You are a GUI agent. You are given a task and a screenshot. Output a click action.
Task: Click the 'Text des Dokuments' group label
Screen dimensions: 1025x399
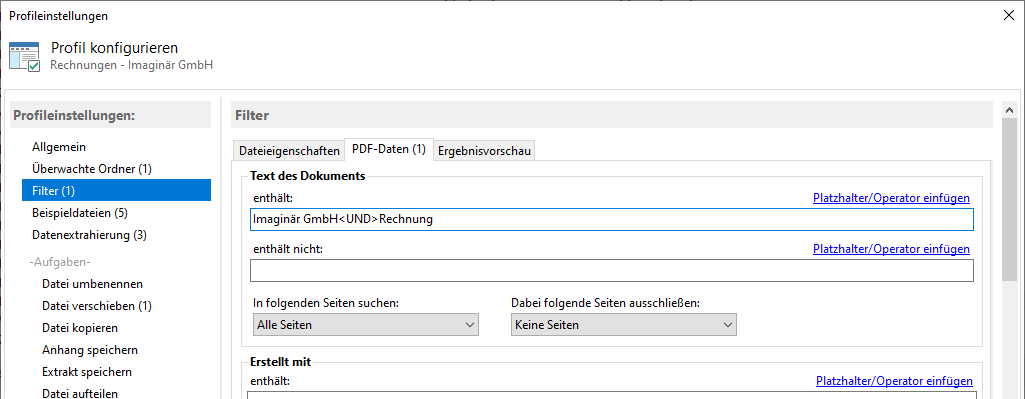[x=308, y=176]
